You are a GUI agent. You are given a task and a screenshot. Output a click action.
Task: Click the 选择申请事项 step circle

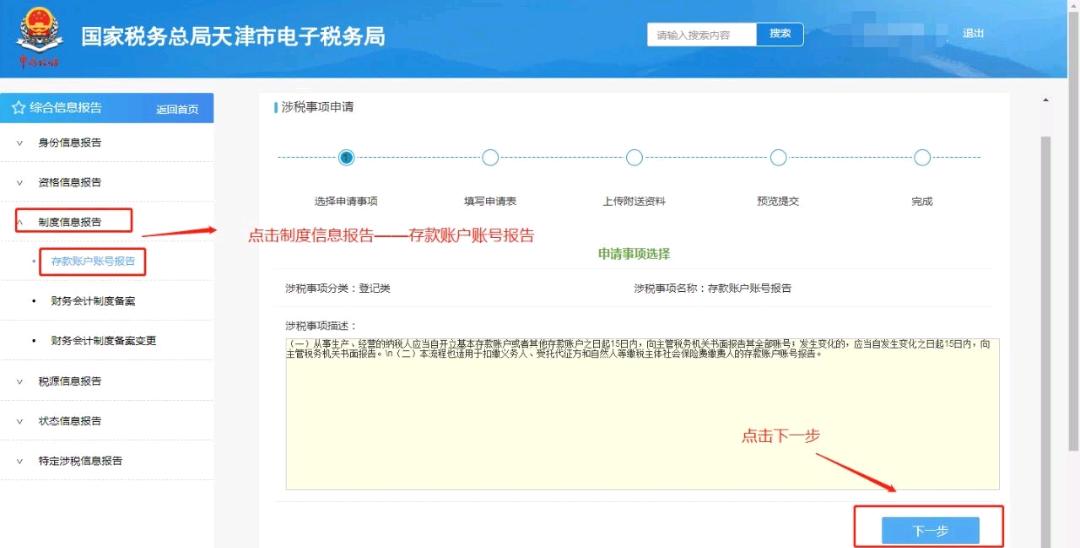point(346,157)
